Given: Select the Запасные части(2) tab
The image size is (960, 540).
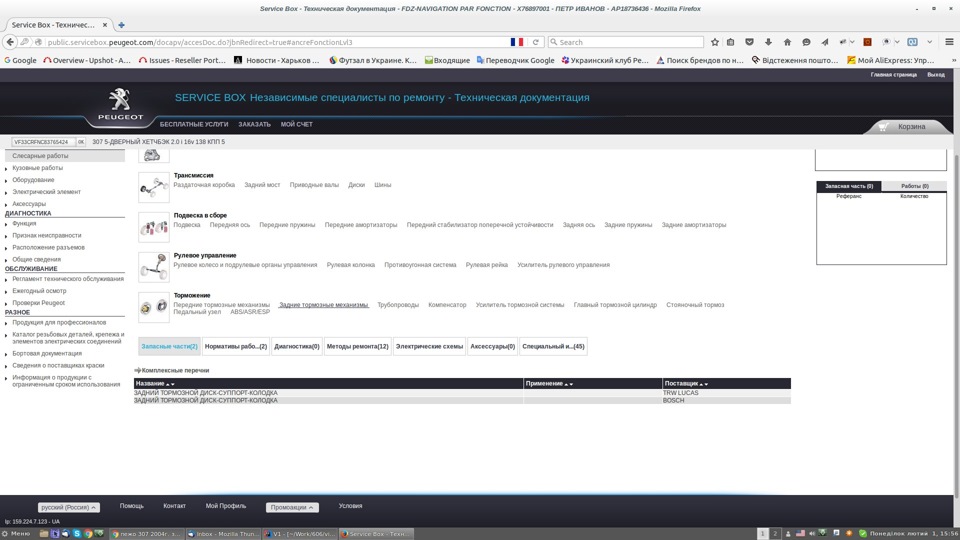Looking at the screenshot, I should 170,346.
